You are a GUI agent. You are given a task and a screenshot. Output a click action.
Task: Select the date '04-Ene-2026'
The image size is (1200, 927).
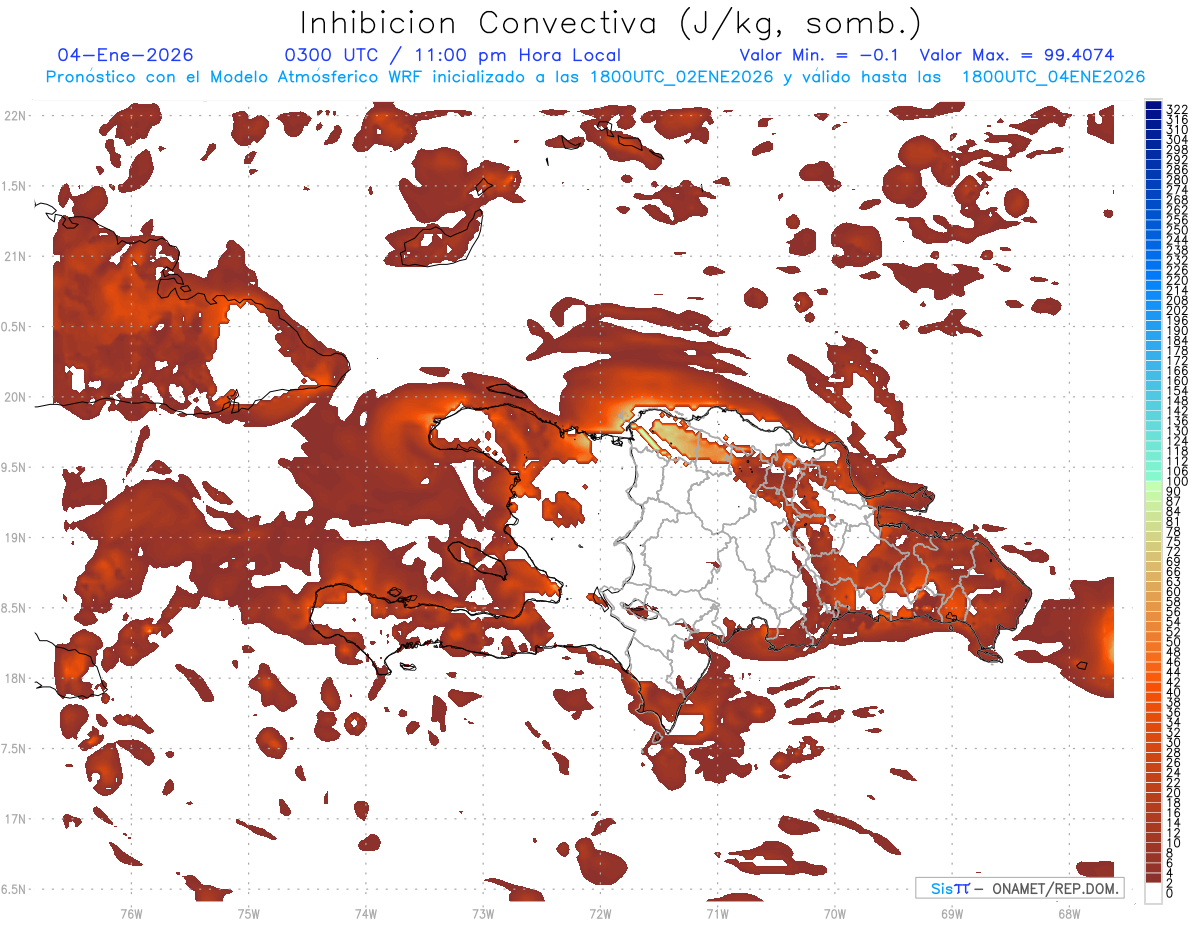[x=126, y=55]
